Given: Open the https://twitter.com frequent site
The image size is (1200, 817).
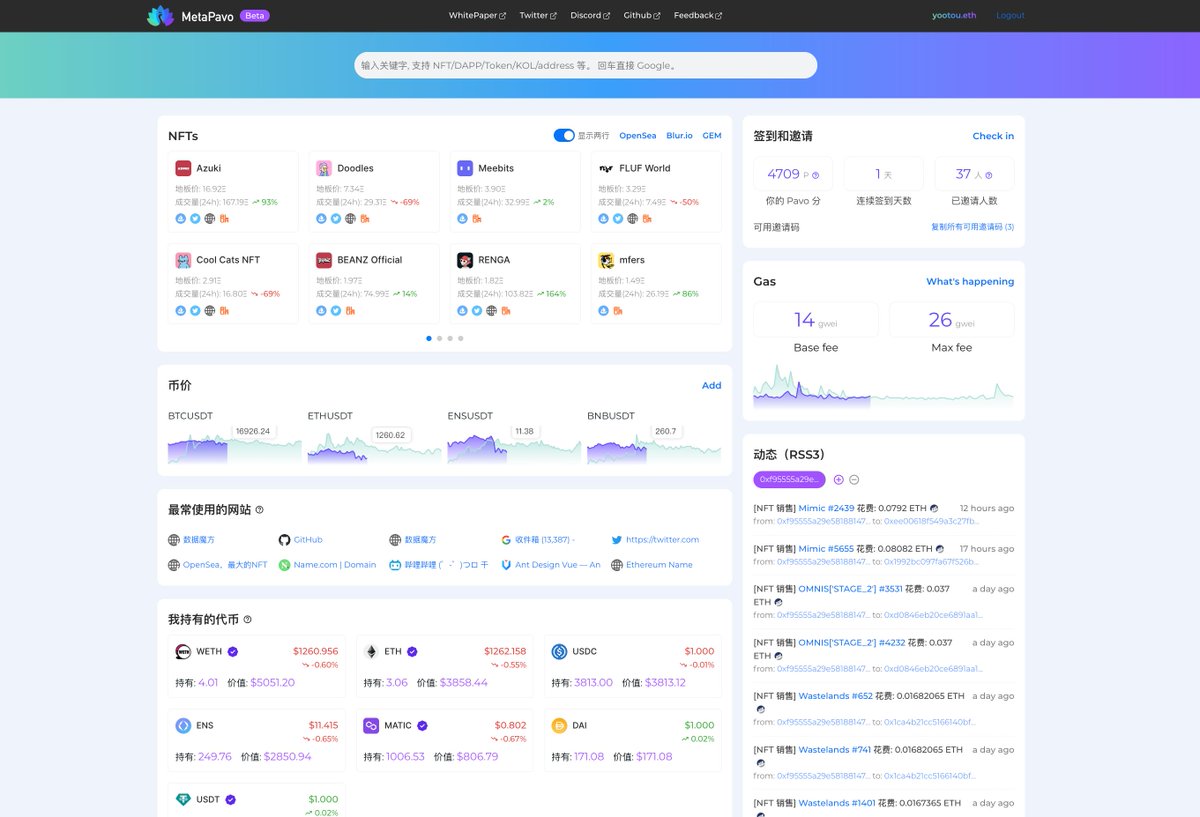Looking at the screenshot, I should (655, 540).
